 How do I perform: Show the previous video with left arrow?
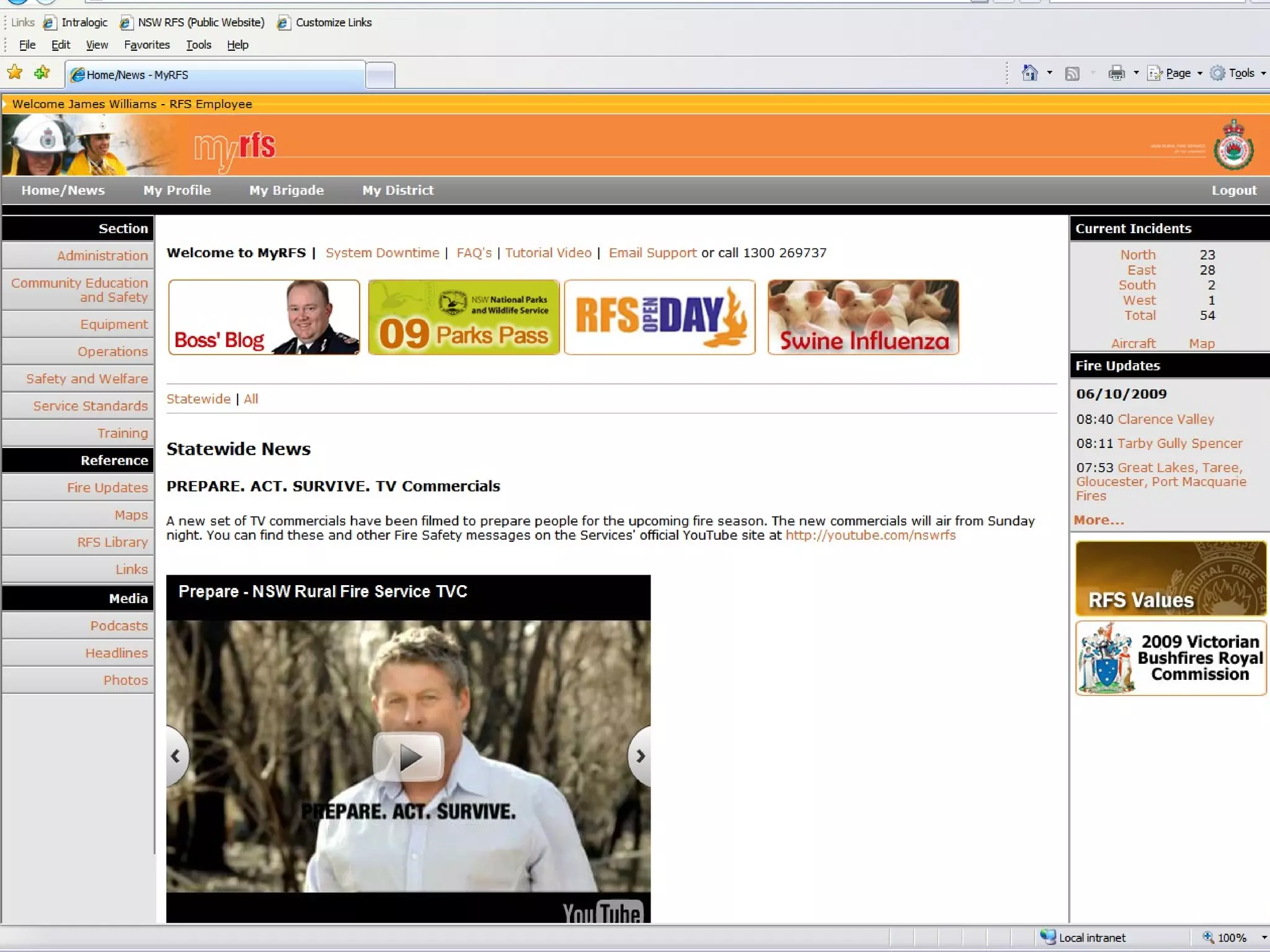point(176,756)
